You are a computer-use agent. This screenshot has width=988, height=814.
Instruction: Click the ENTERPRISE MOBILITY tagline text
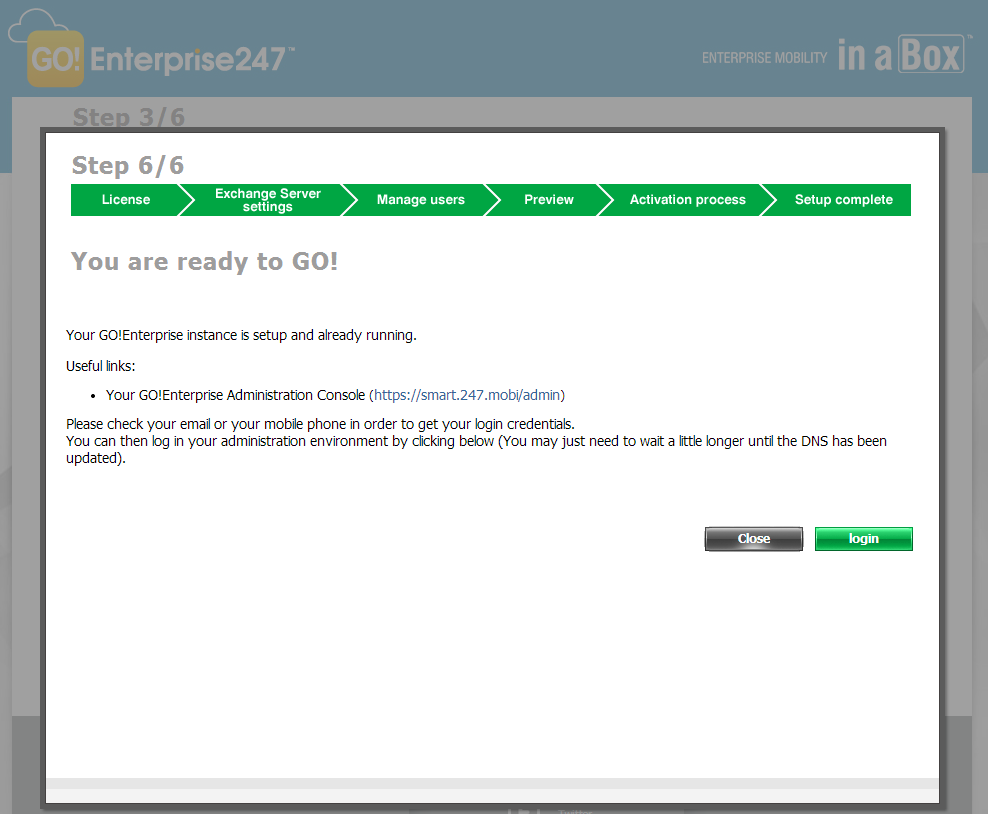tap(765, 58)
